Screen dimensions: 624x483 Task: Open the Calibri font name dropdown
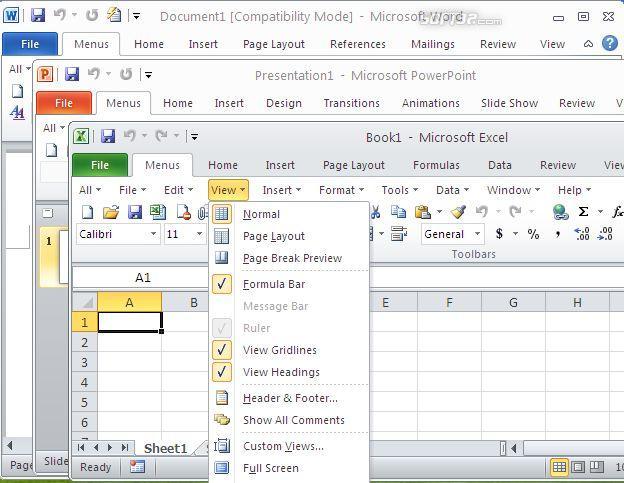(x=154, y=234)
